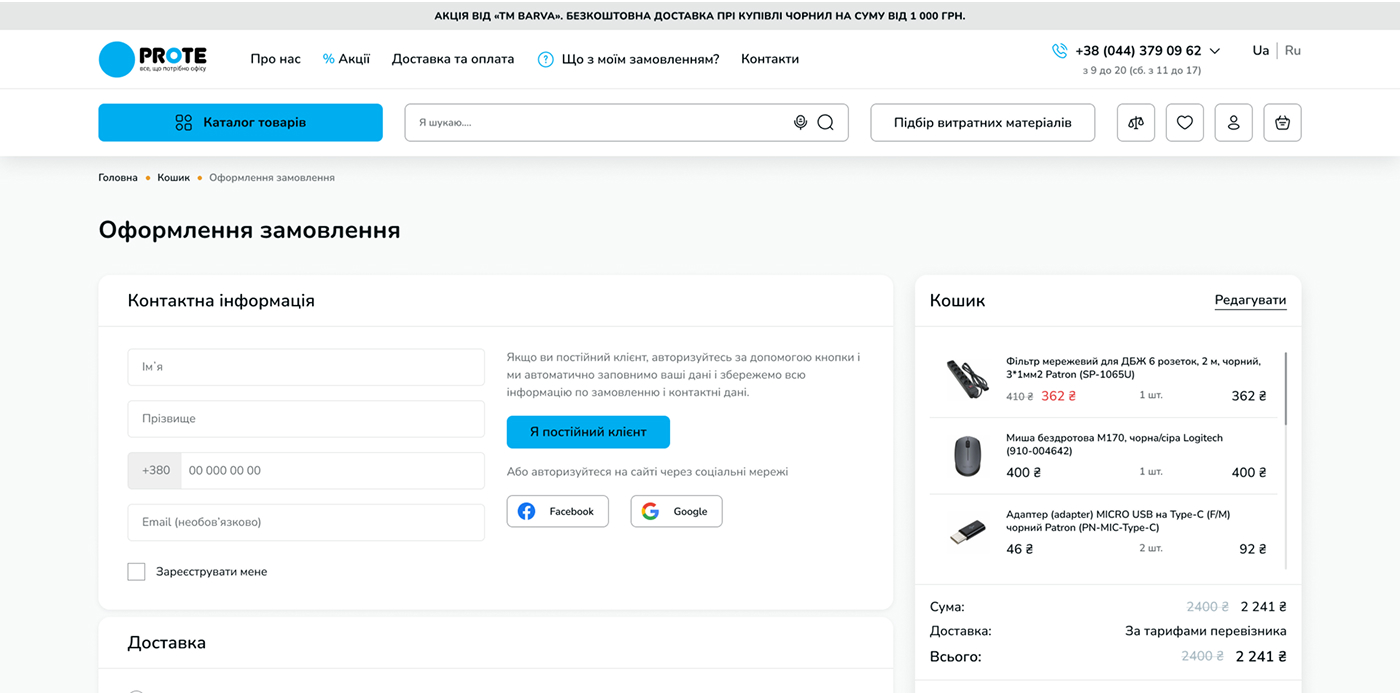This screenshot has width=1400, height=693.
Task: Click the phone handset icon
Action: pos(1059,51)
